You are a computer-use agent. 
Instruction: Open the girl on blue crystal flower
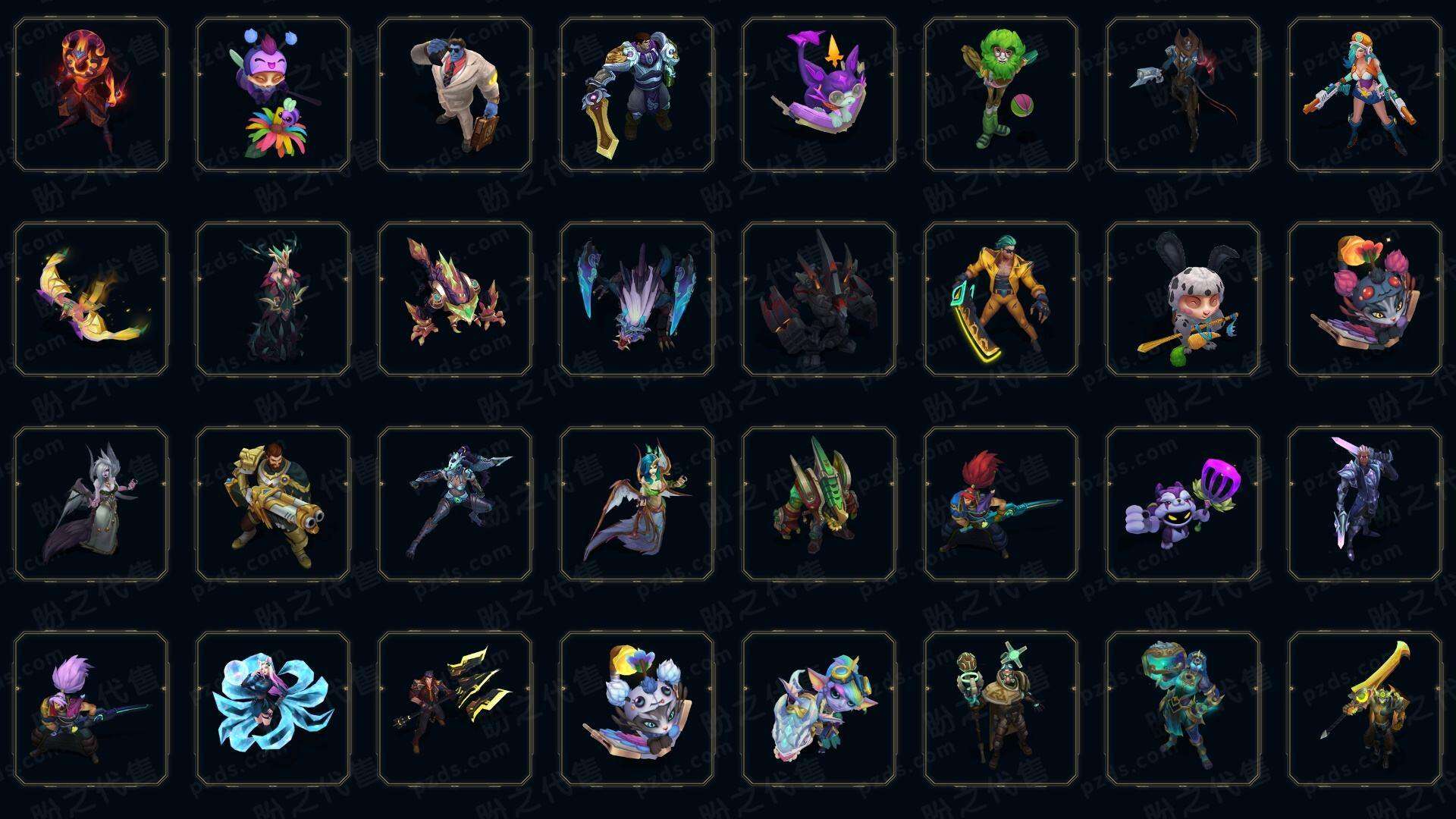point(273,709)
